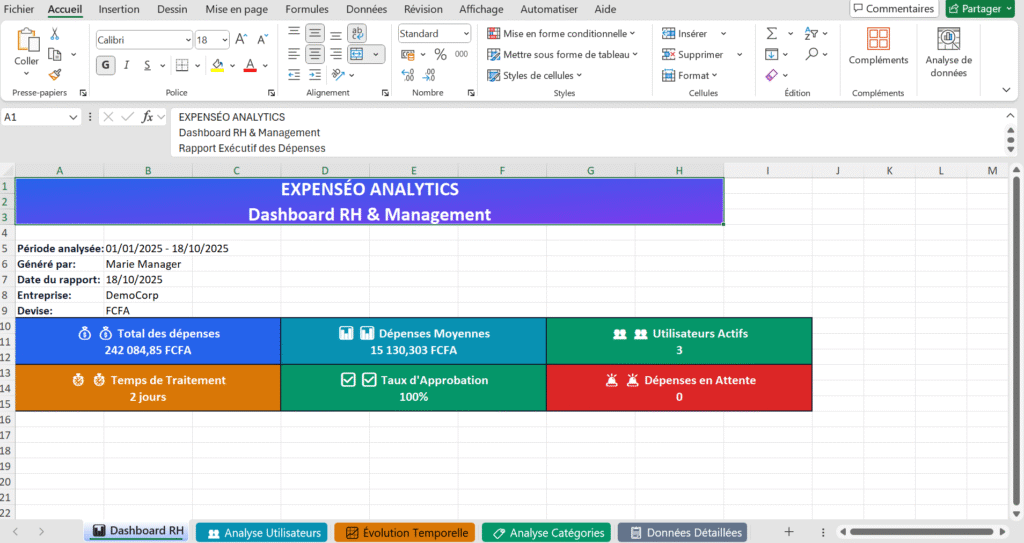Open the Commentaires pane button

(893, 9)
